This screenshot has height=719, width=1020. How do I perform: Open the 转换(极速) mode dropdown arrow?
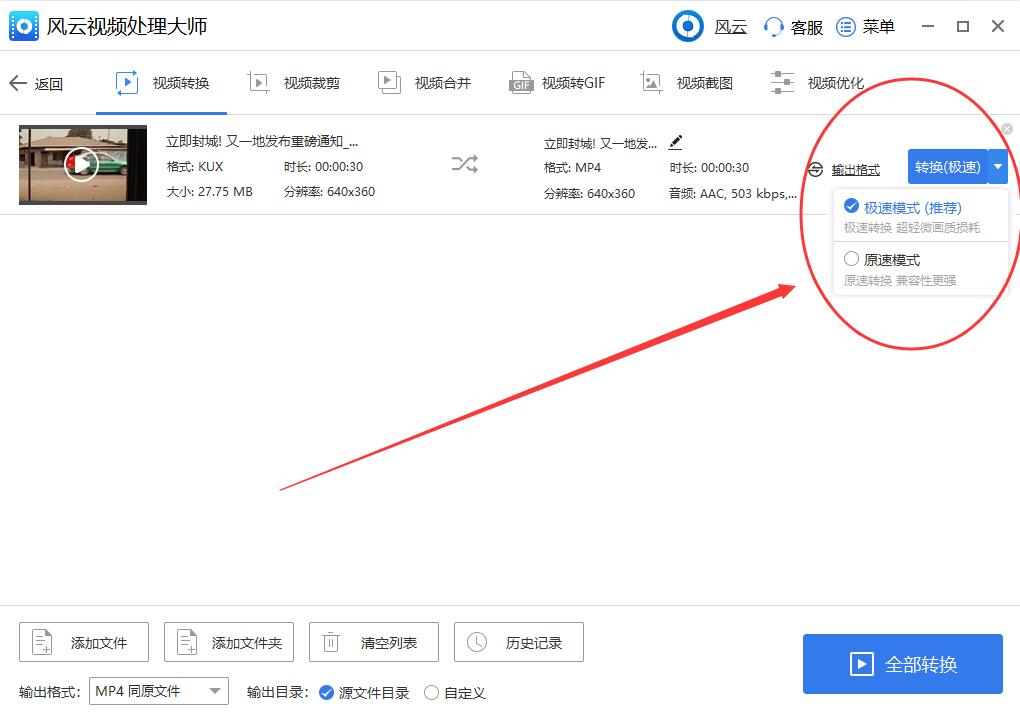999,168
